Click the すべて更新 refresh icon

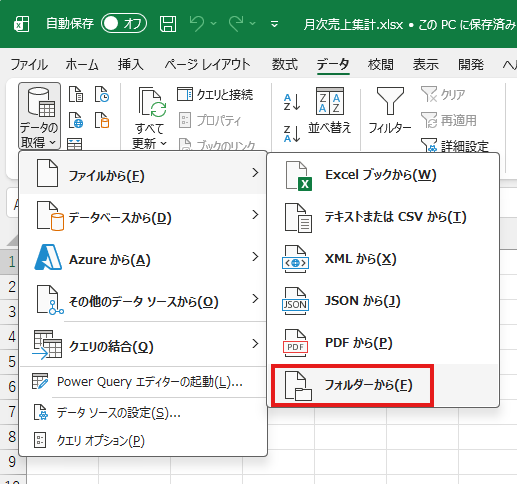pyautogui.click(x=152, y=103)
